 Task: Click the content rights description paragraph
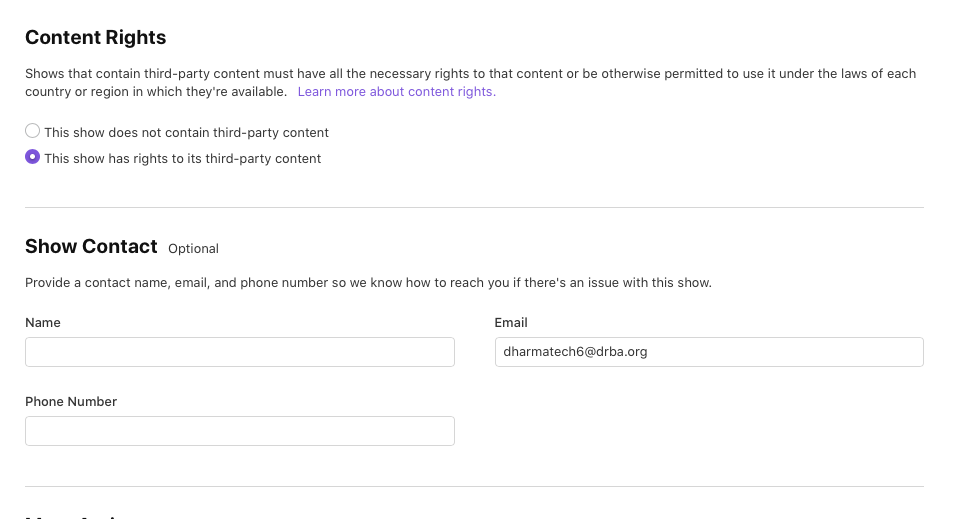tap(470, 83)
